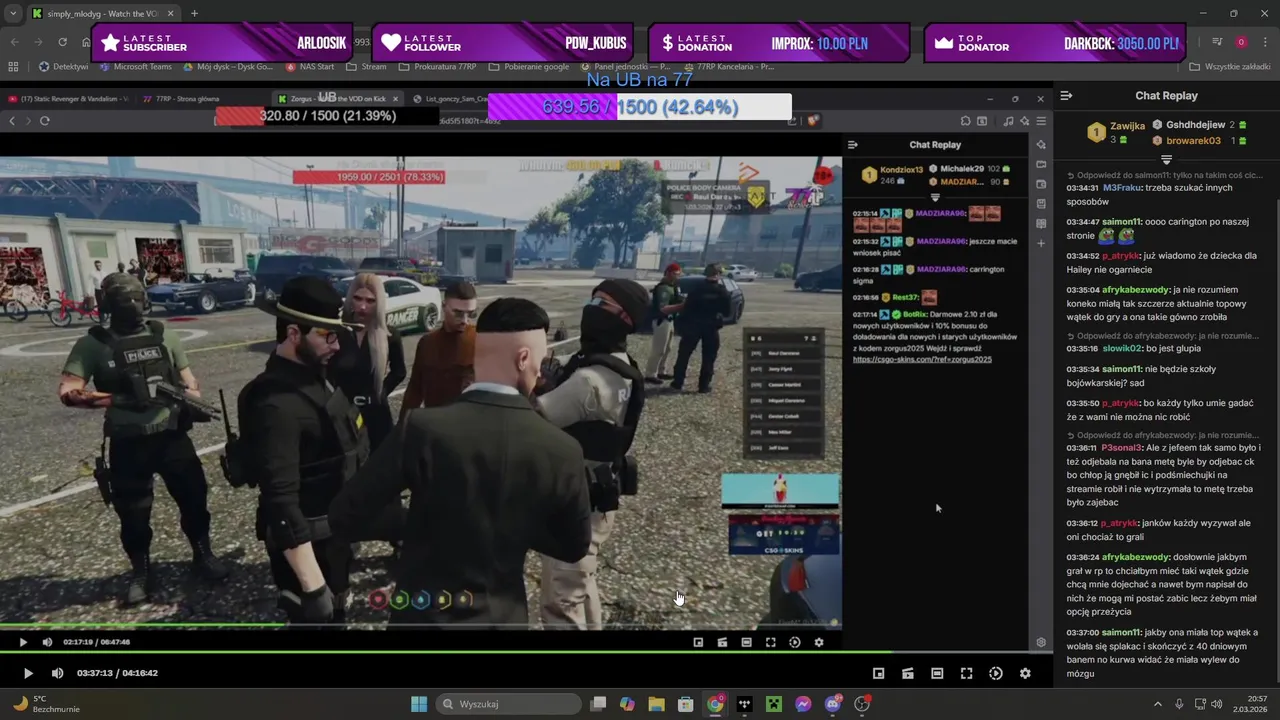
Task: Open the Detektywi bookmark
Action: 63,67
